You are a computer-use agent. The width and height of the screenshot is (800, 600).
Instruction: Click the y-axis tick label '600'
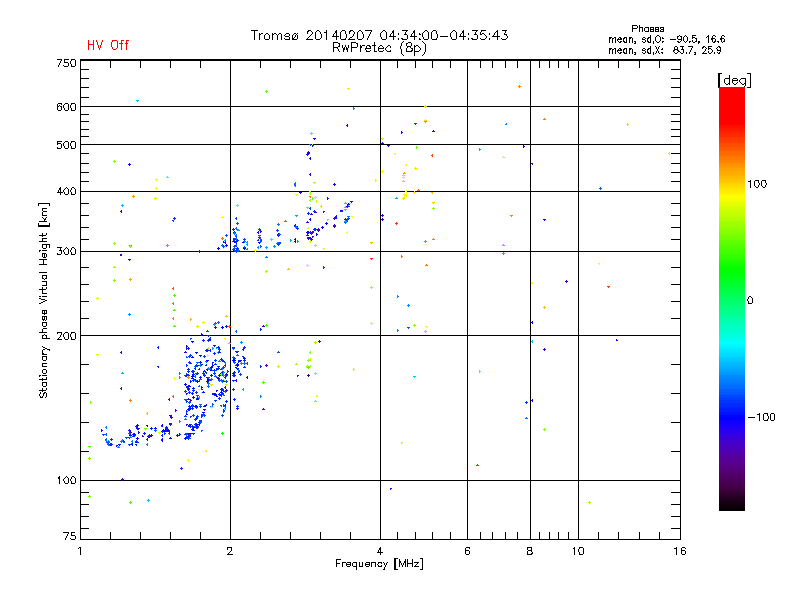tap(66, 107)
